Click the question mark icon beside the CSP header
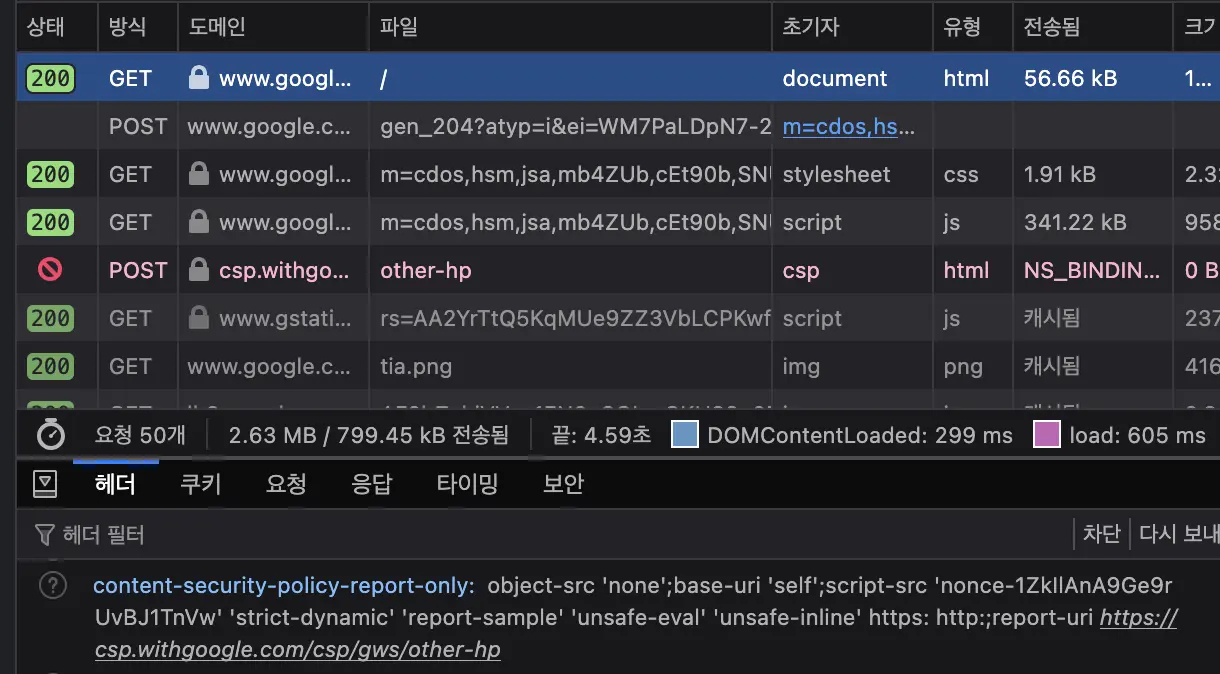Image resolution: width=1220 pixels, height=674 pixels. click(x=52, y=585)
